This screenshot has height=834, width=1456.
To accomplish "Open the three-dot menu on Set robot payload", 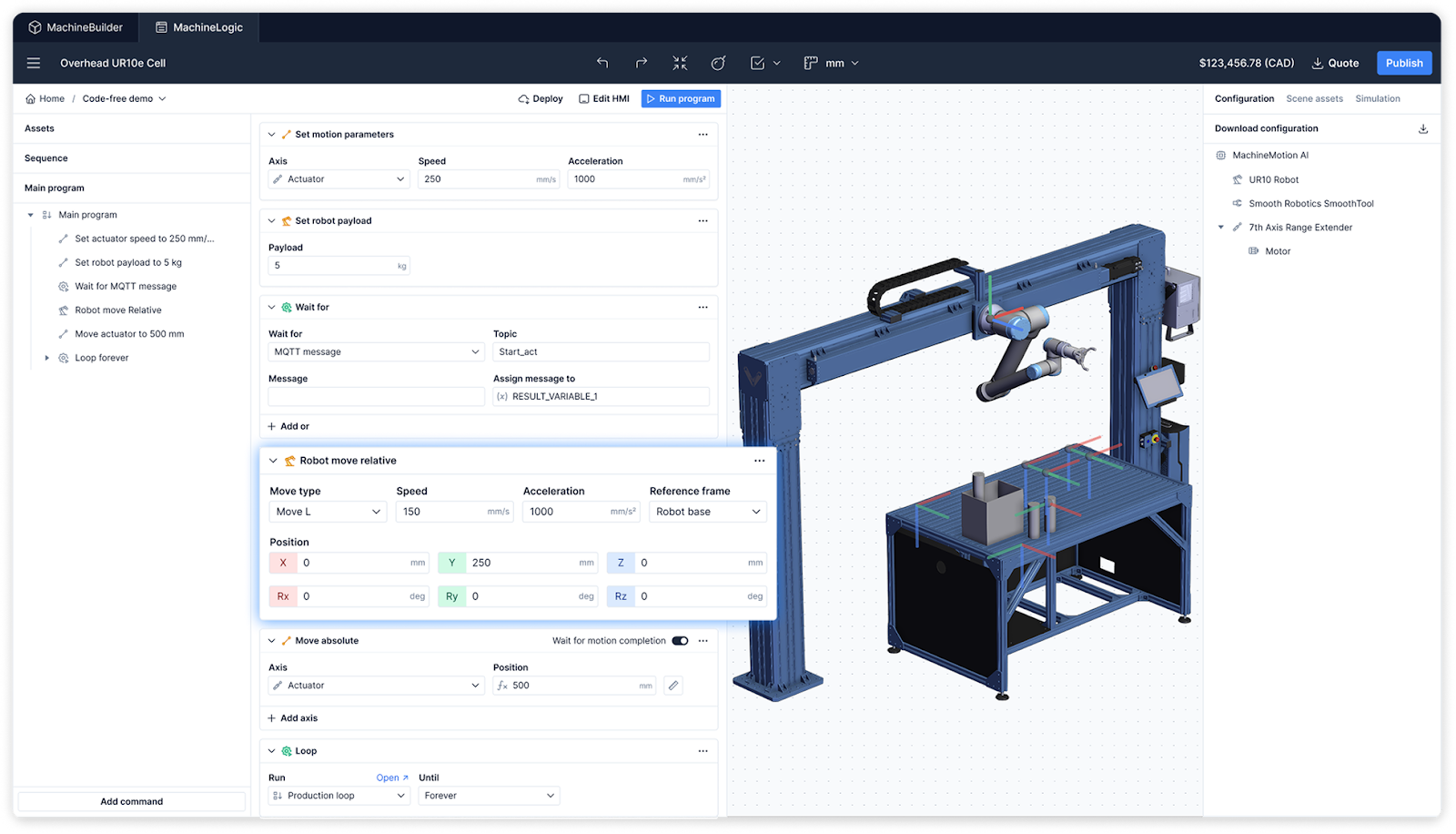I will pos(703,221).
